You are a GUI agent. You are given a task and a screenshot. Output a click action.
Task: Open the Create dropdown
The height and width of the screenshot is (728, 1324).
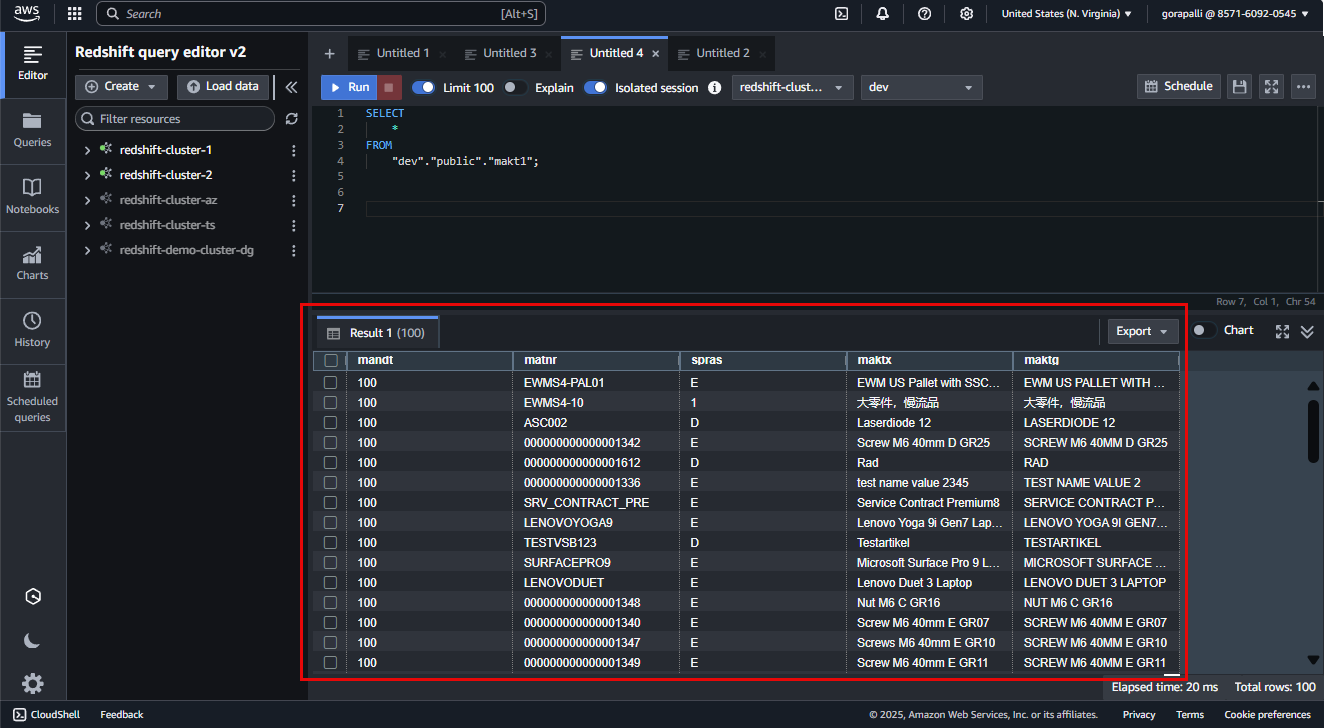tap(121, 87)
